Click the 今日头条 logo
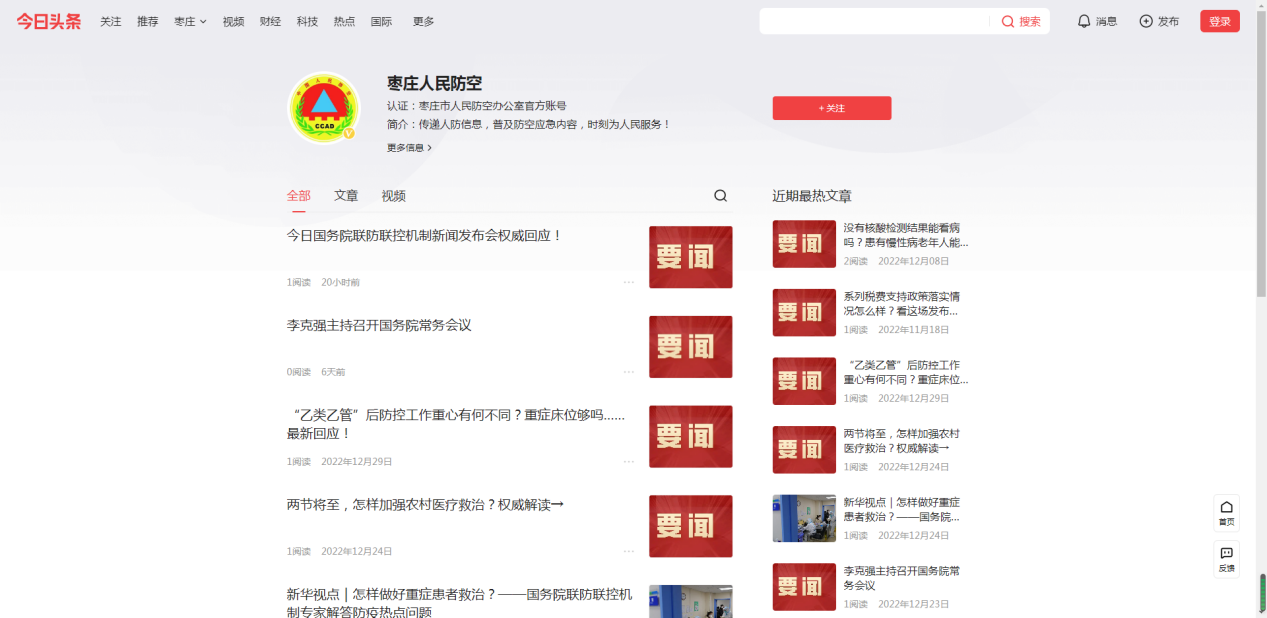The height and width of the screenshot is (618, 1267). [48, 21]
